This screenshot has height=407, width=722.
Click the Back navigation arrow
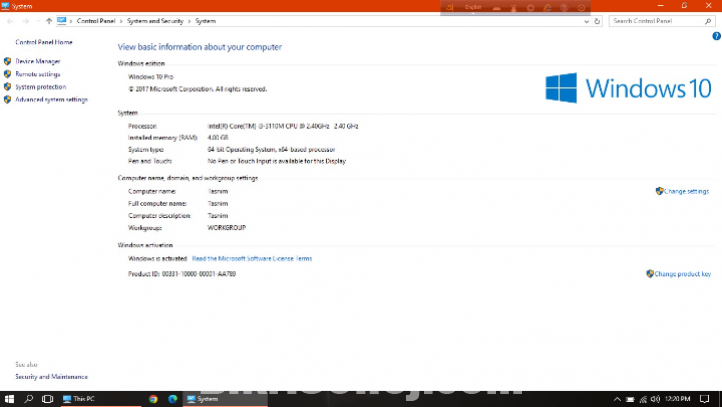click(10, 21)
